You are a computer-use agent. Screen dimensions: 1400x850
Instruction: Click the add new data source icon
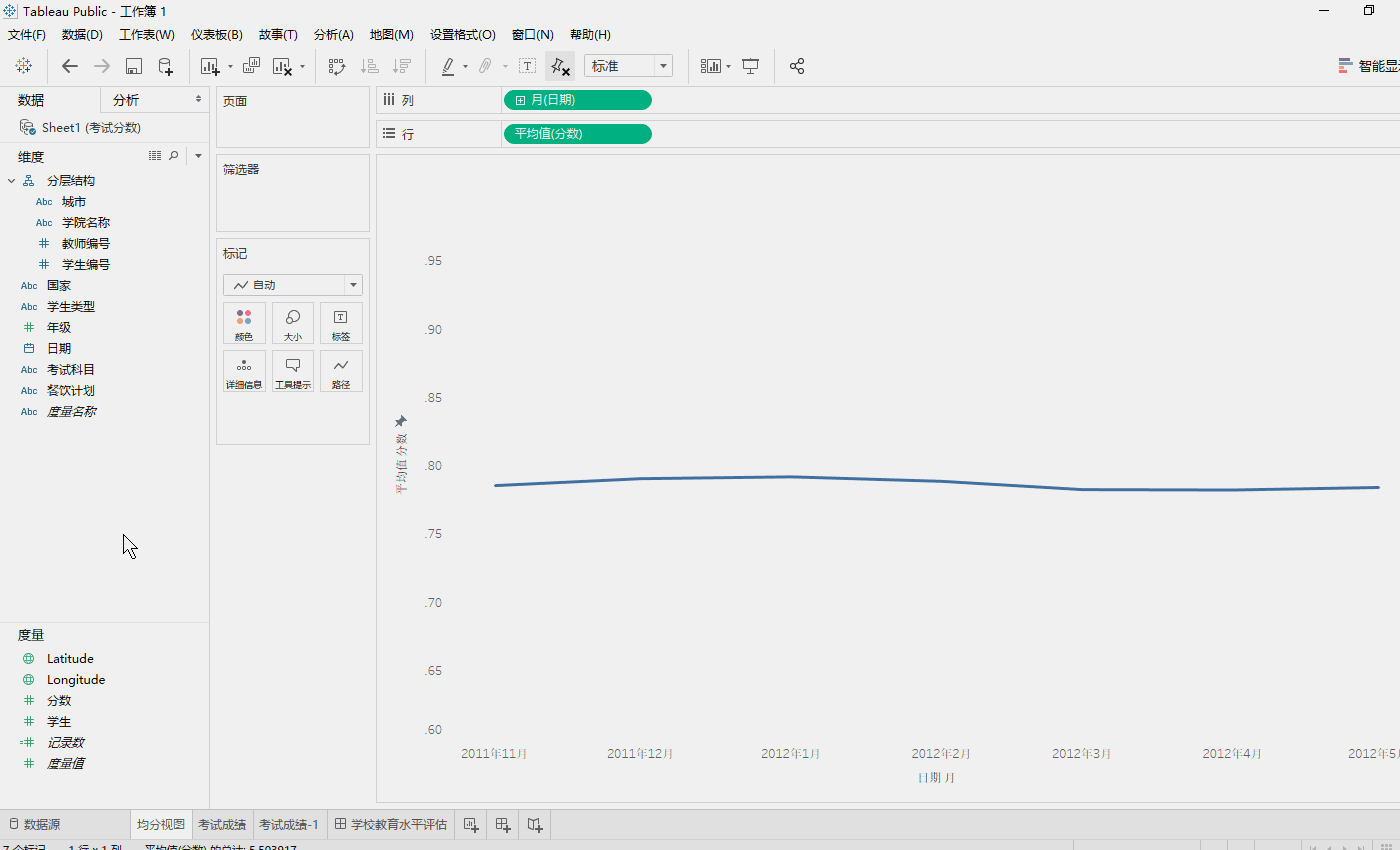pos(166,66)
